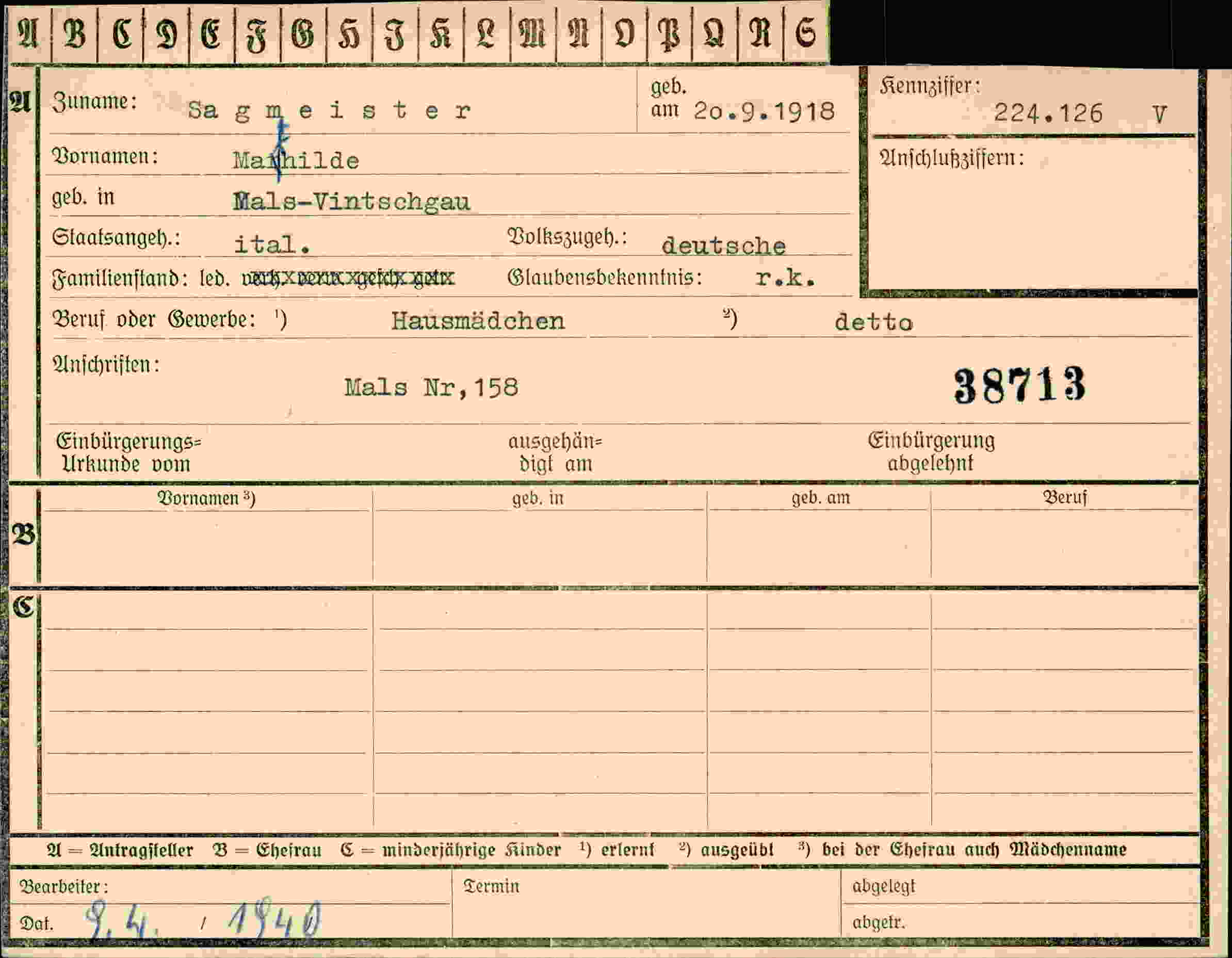The height and width of the screenshot is (958, 1232).
Task: Pick the letter R index tab
Action: coord(760,34)
